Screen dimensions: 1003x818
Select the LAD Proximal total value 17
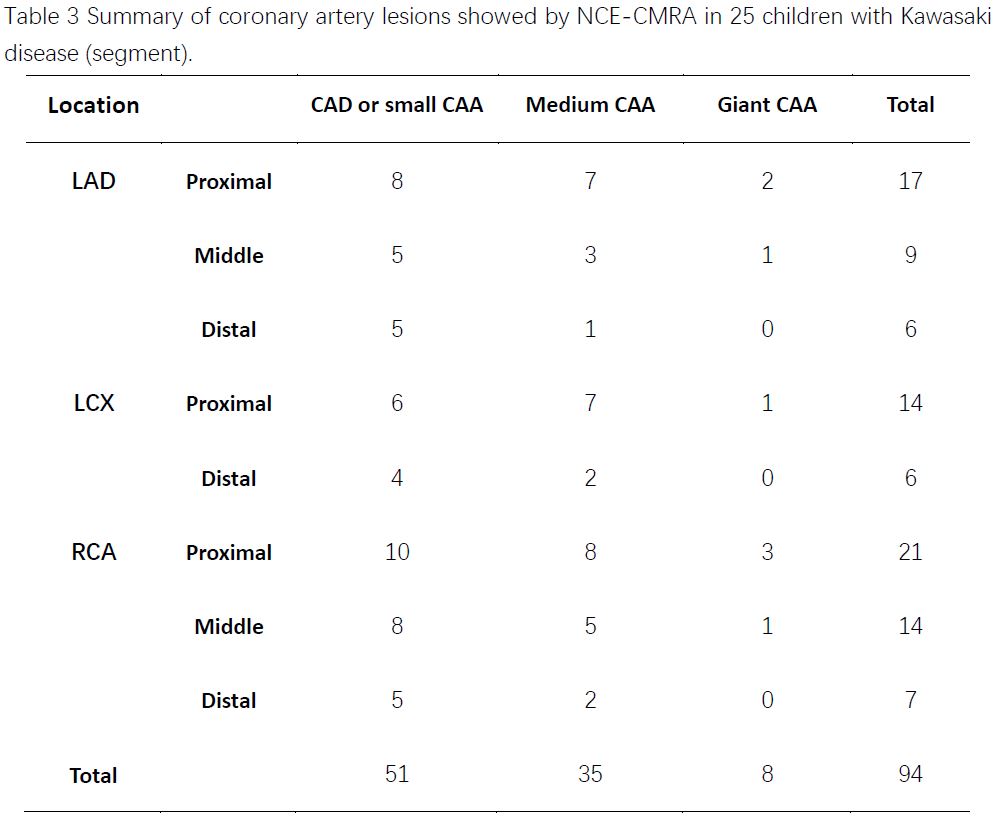click(x=910, y=181)
